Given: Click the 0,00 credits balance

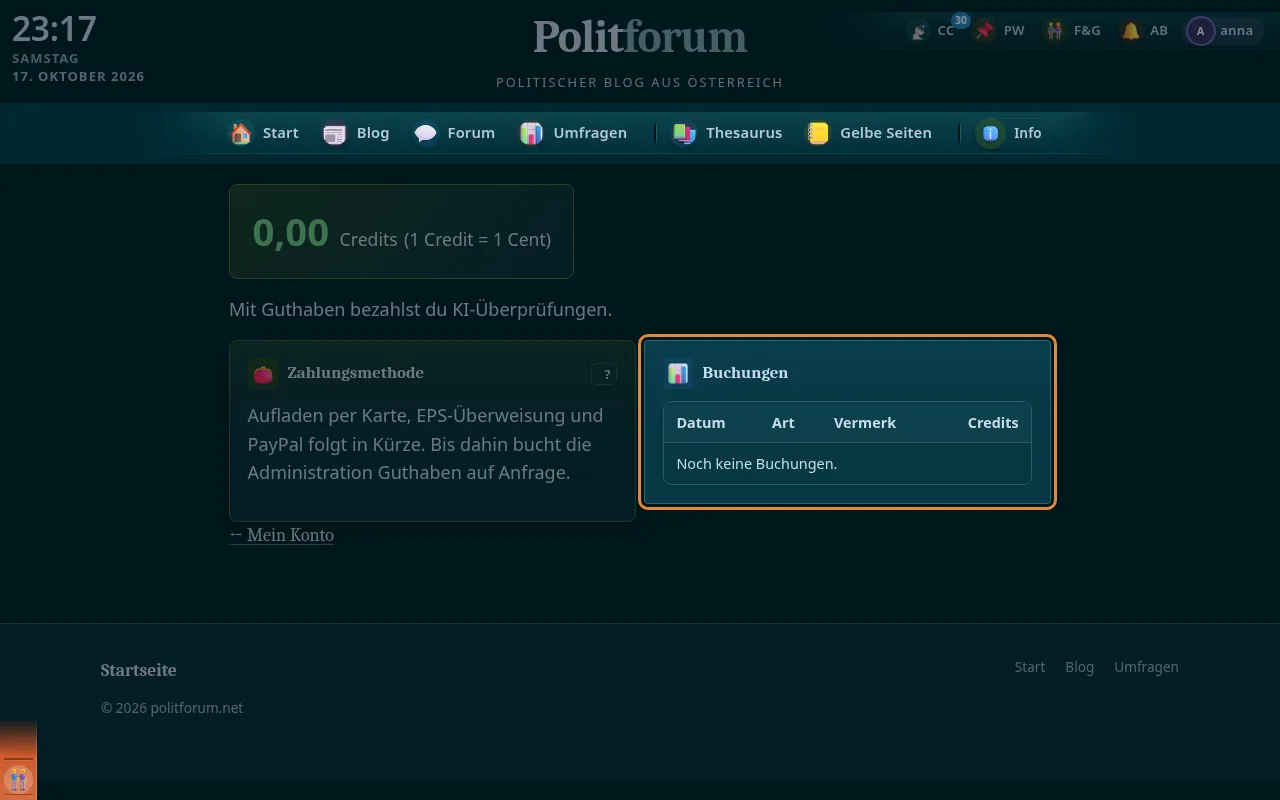Looking at the screenshot, I should (291, 232).
